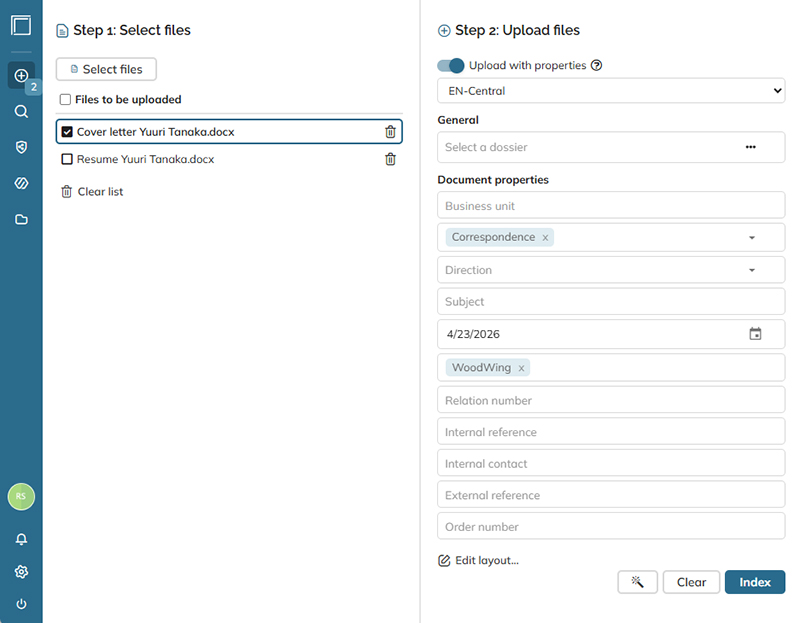The width and height of the screenshot is (800, 623).
Task: Toggle 'Upload with properties' off
Action: [x=450, y=65]
